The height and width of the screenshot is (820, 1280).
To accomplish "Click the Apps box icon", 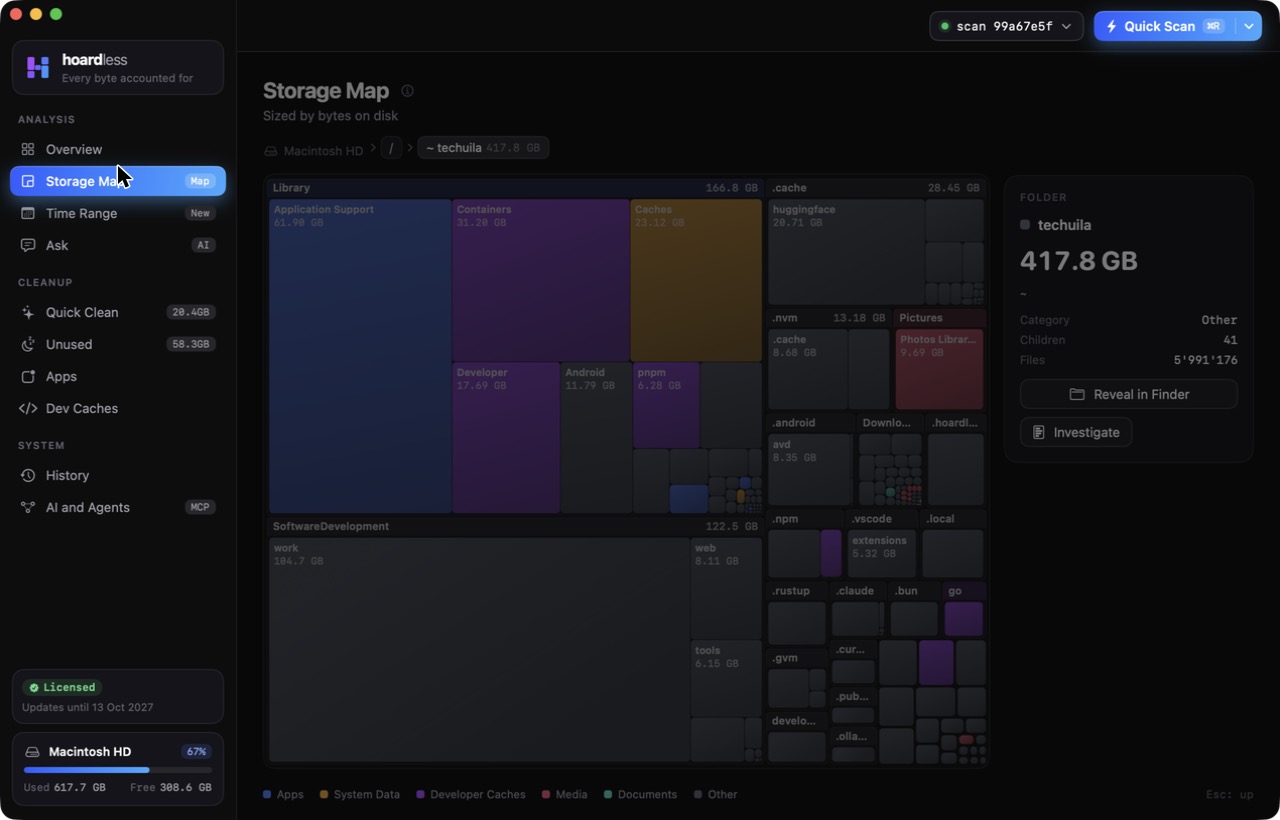I will click(x=28, y=376).
